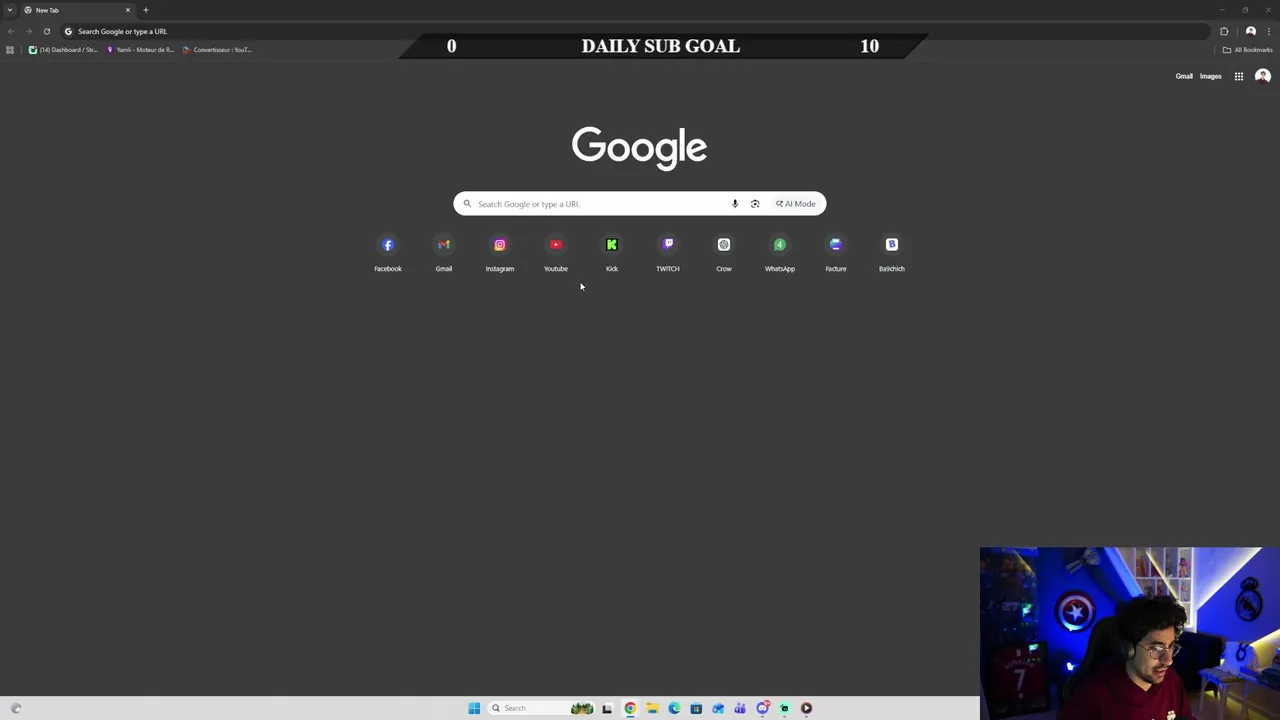Open the Facture shortcut tile
Viewport: 1280px width, 720px height.
836,252
